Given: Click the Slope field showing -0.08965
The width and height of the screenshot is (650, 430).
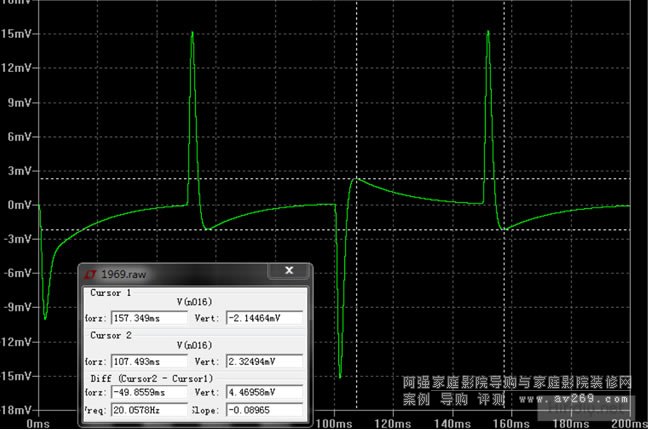Looking at the screenshot, I should point(263,410).
